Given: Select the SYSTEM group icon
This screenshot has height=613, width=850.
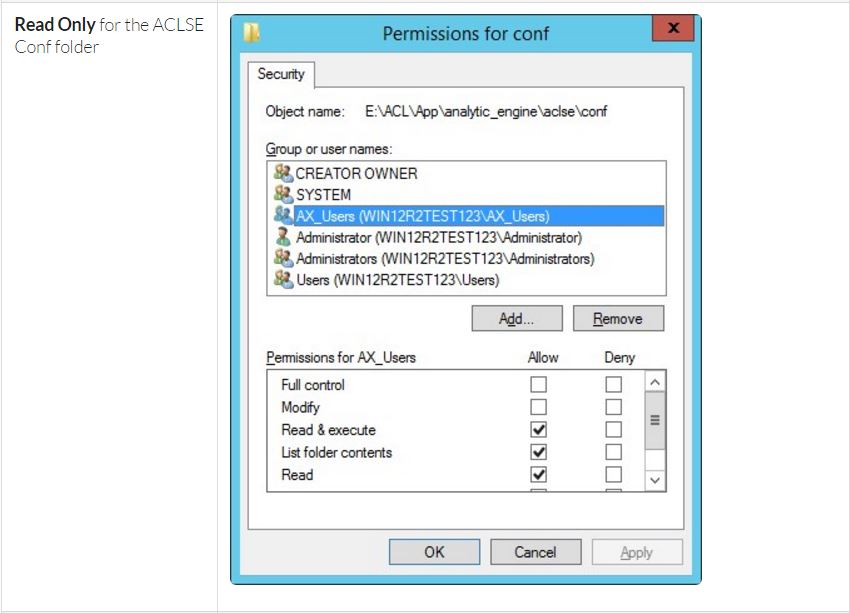Looking at the screenshot, I should coord(282,194).
